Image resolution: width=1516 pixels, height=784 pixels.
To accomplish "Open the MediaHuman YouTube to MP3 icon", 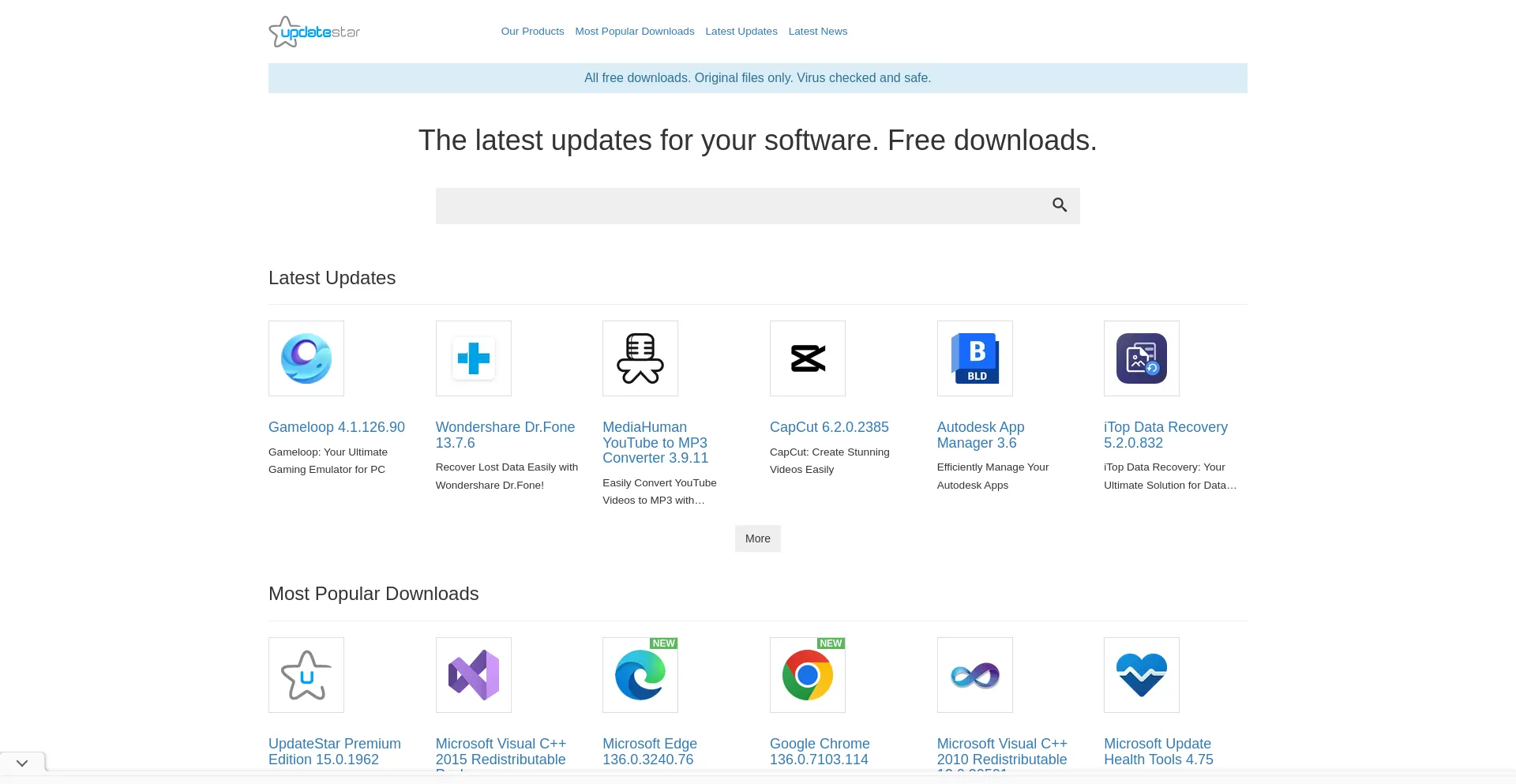I will 640,358.
